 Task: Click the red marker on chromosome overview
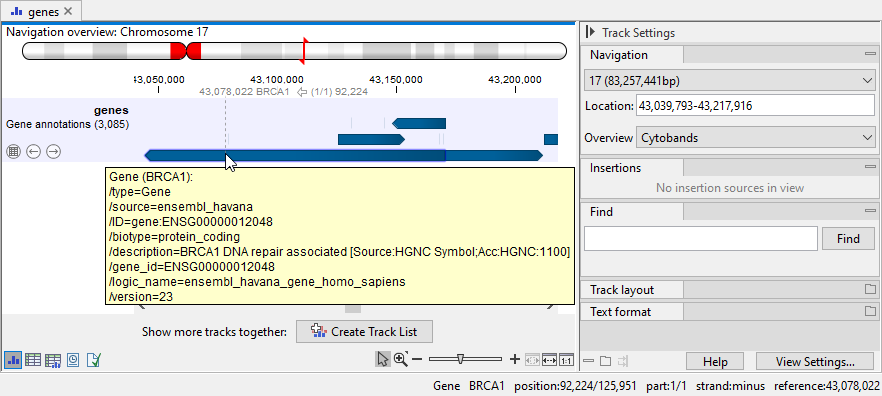pos(304,50)
